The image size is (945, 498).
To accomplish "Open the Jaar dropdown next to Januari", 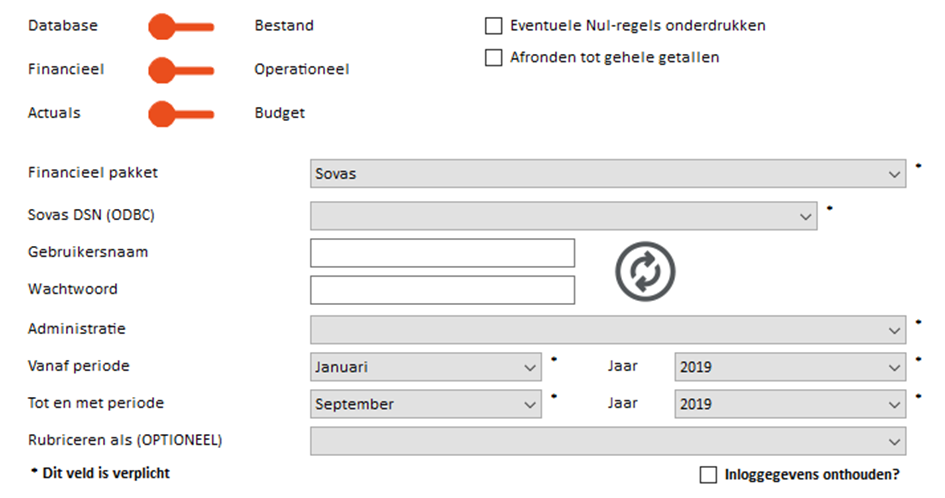I will [x=790, y=367].
